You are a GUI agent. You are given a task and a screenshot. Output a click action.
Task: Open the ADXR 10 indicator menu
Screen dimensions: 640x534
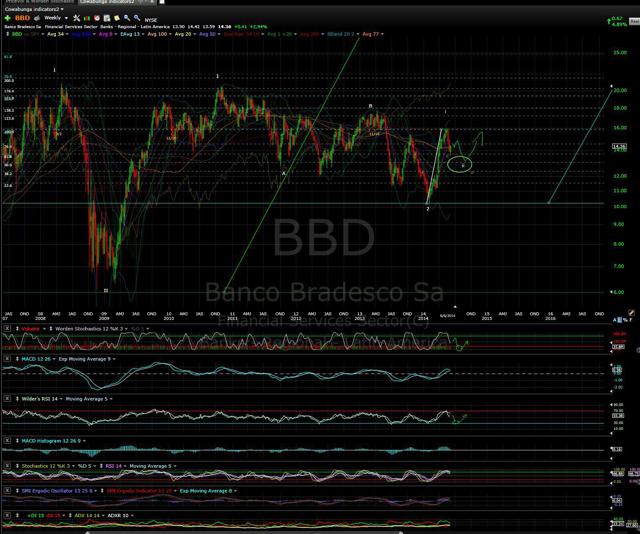click(x=120, y=516)
